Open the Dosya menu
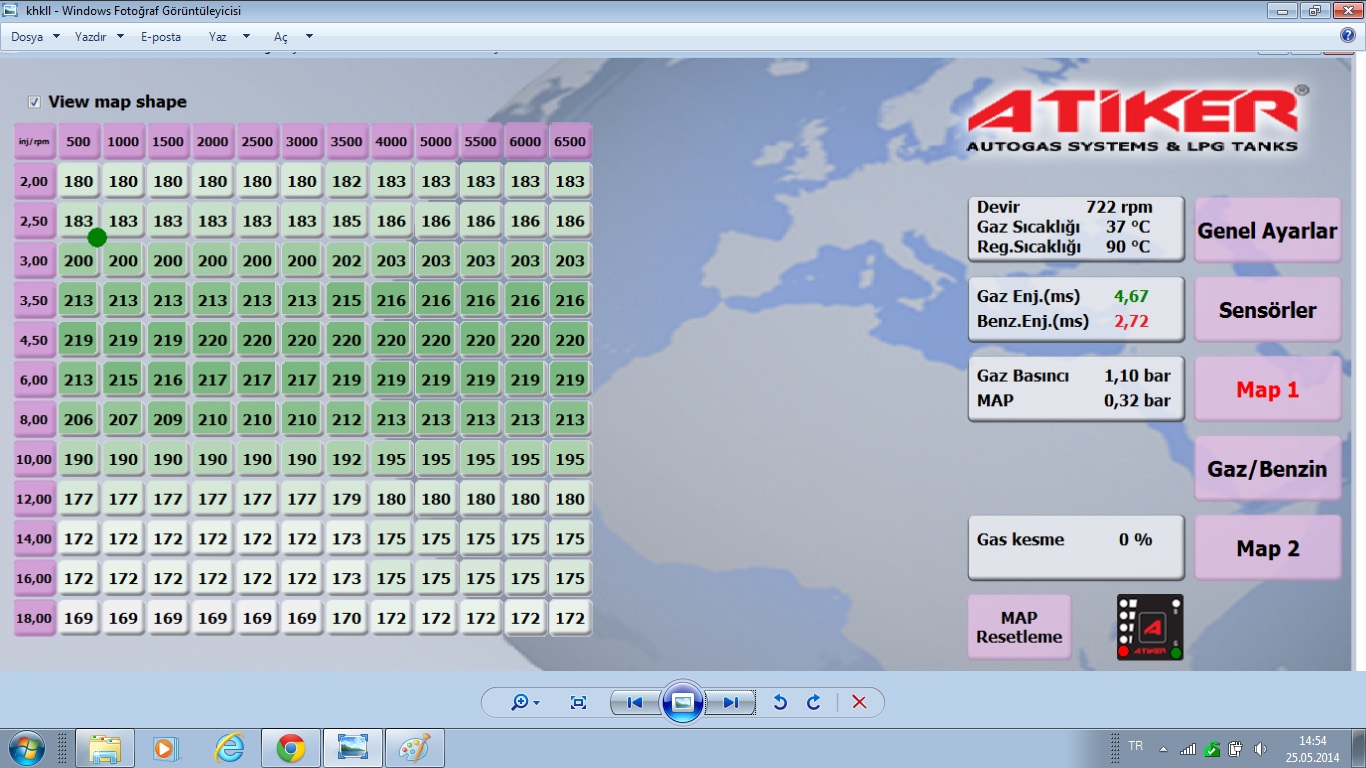Viewport: 1366px width, 768px height. pos(35,36)
